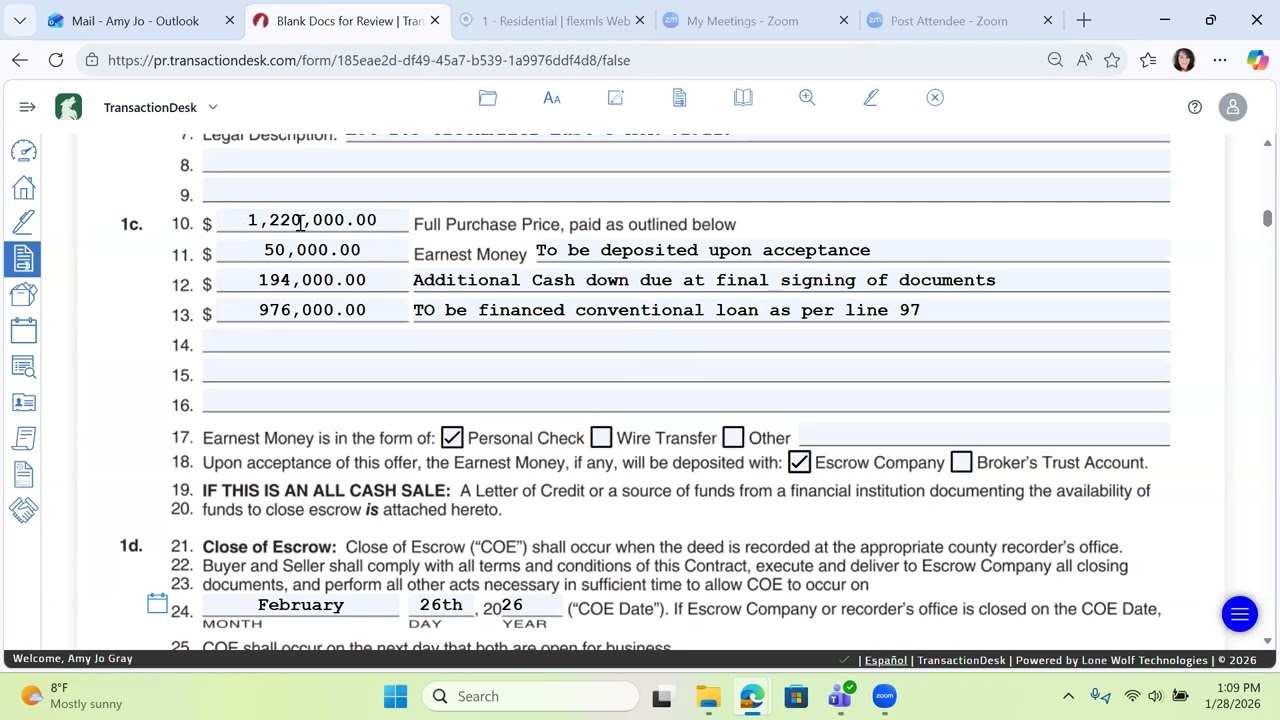Click the 976,000.00 amount field on line 13

(x=312, y=310)
